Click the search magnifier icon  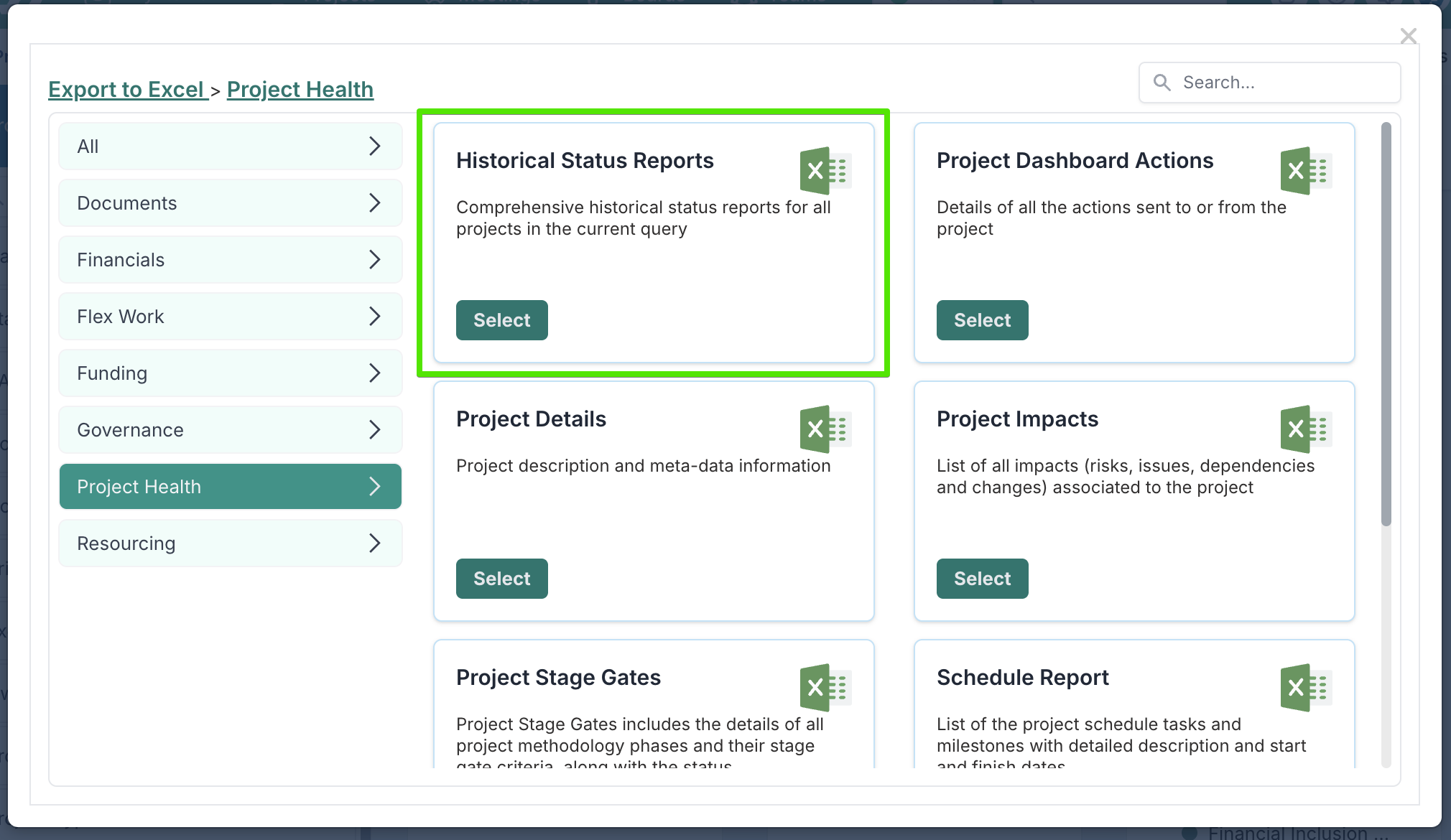[1162, 83]
